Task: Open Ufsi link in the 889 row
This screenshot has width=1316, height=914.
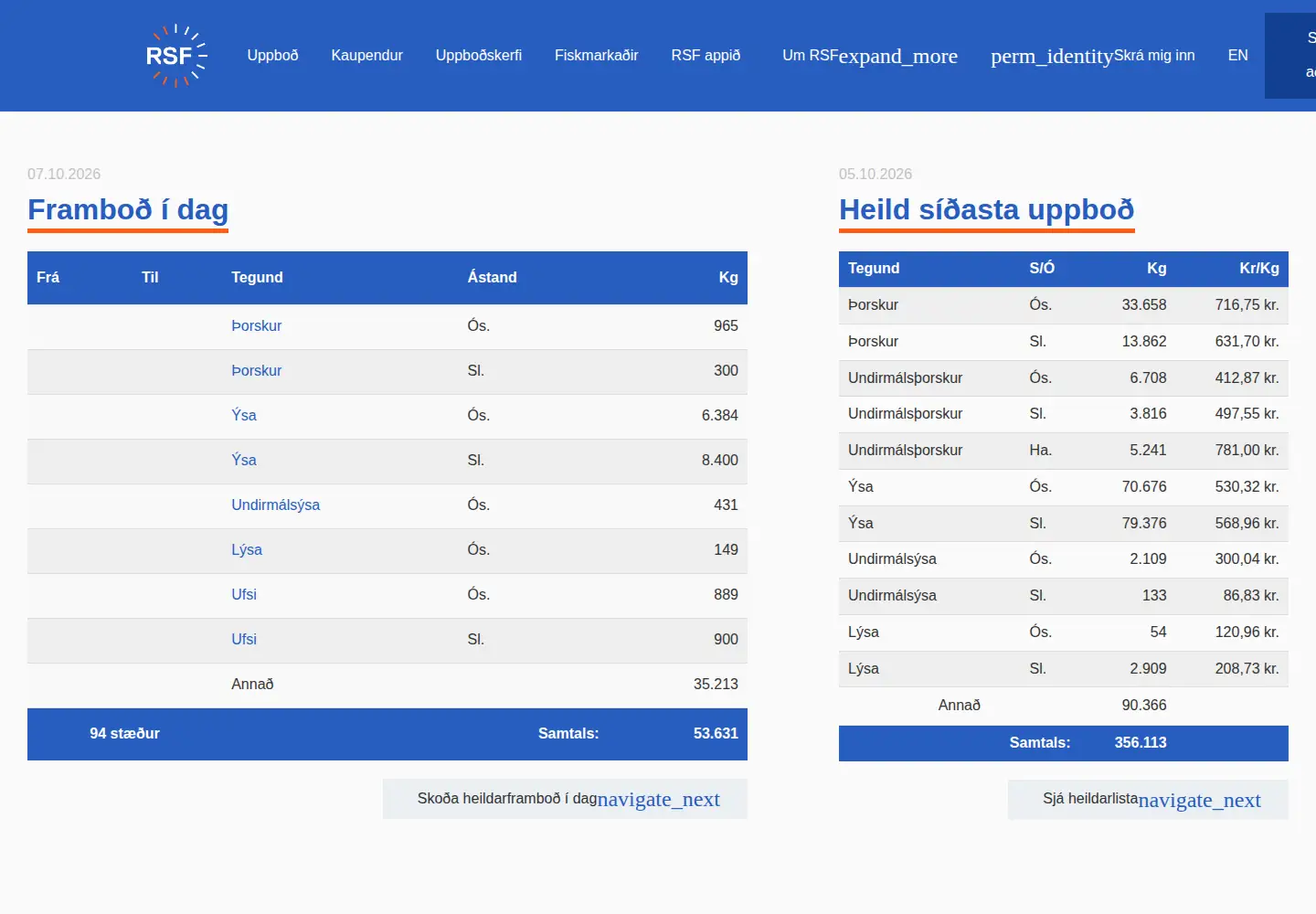Action: point(244,595)
